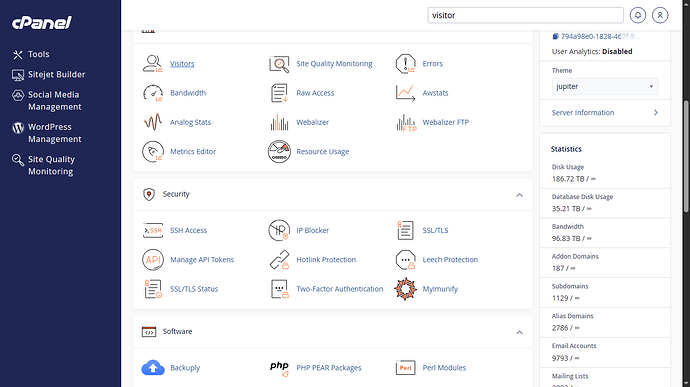Open the MyImunify star icon
Screen dimensions: 690x387
point(405,289)
